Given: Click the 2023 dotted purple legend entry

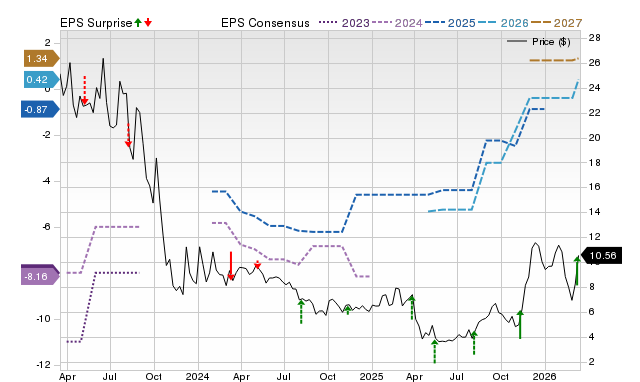Looking at the screenshot, I should (344, 23).
